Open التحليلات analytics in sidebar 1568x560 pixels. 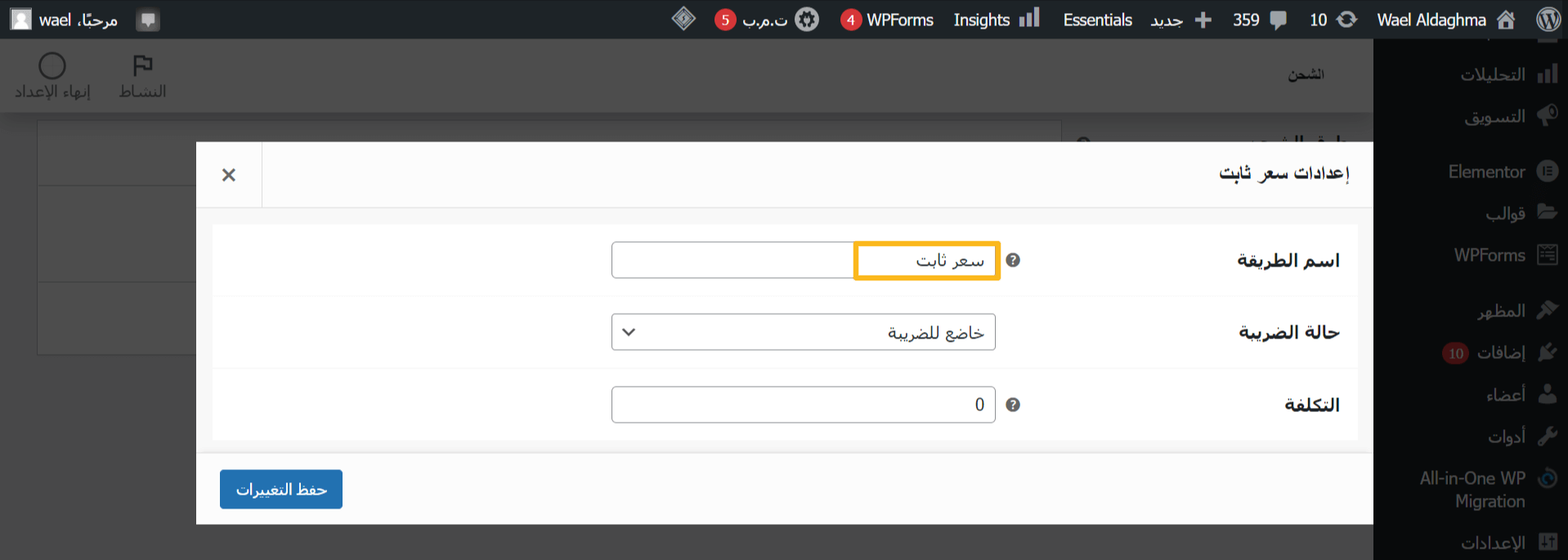coord(1493,74)
